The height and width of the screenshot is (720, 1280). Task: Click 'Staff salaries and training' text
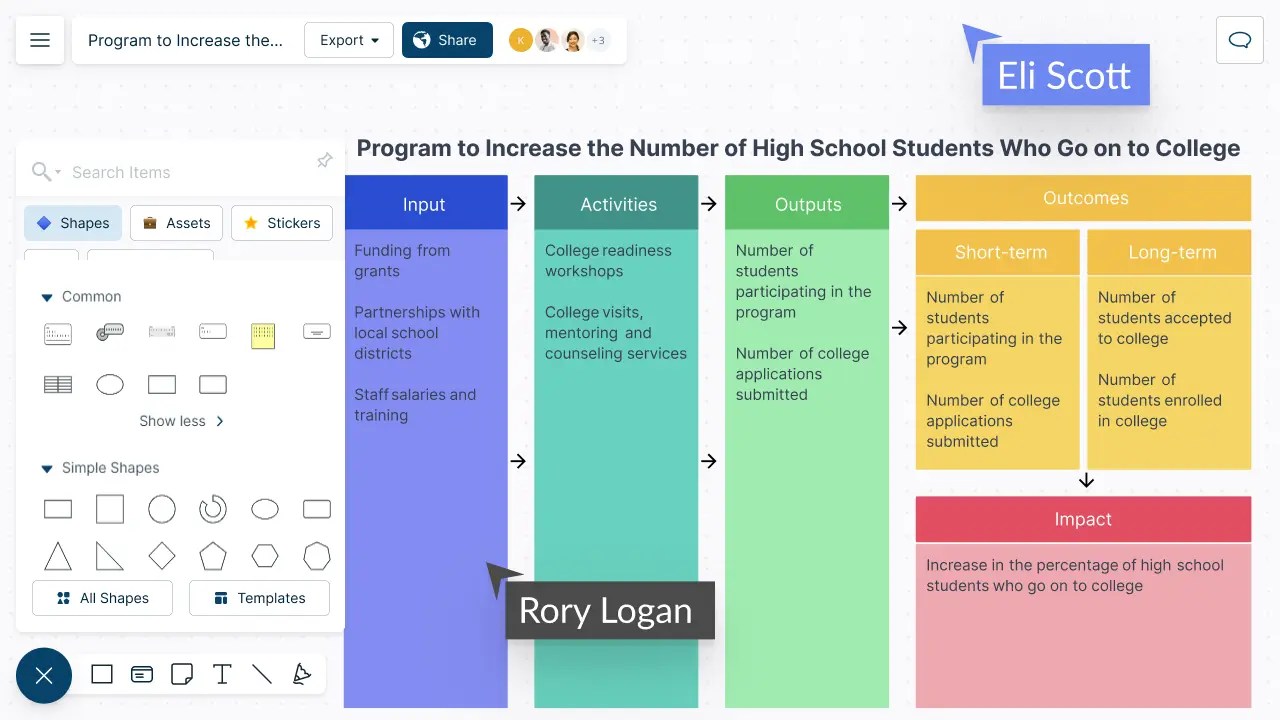(x=415, y=405)
